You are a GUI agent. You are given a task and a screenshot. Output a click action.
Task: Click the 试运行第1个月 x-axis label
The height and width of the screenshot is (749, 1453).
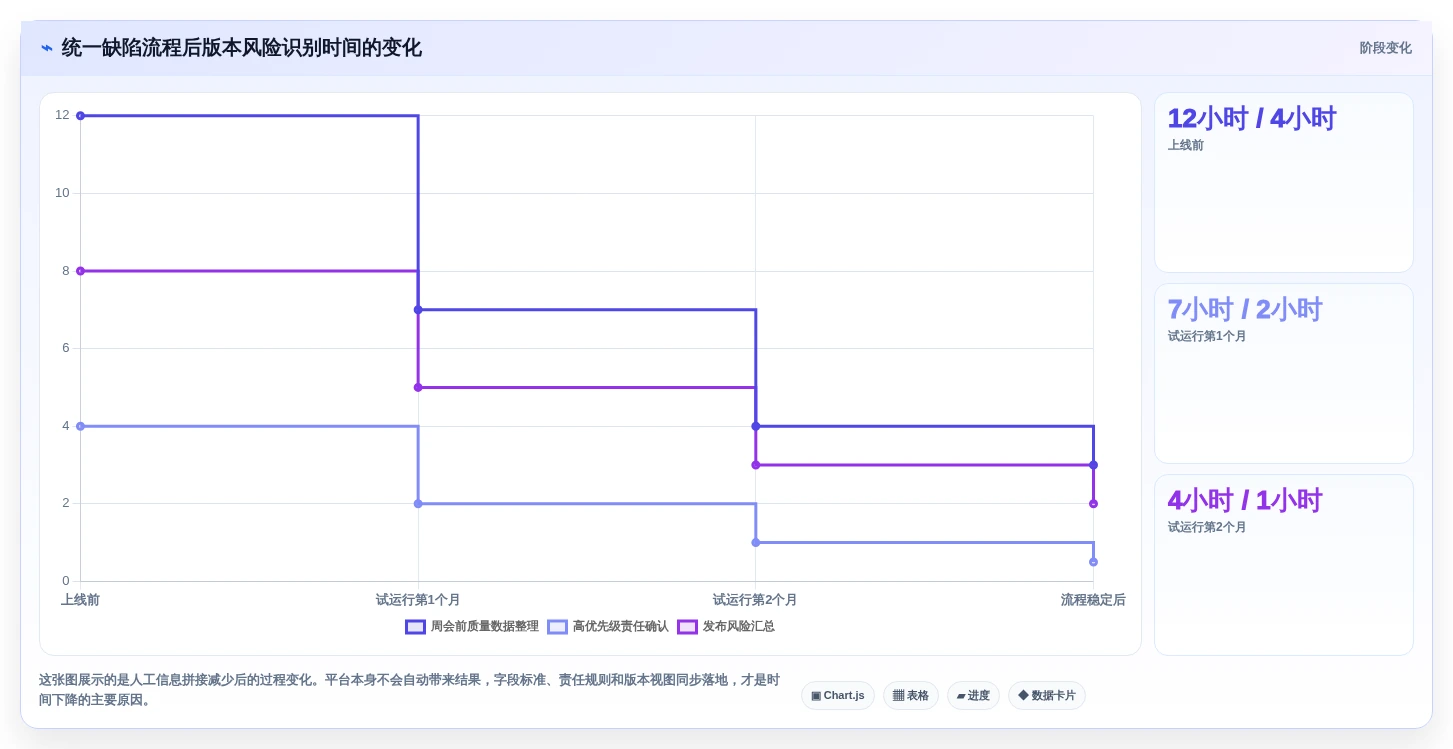tap(418, 600)
